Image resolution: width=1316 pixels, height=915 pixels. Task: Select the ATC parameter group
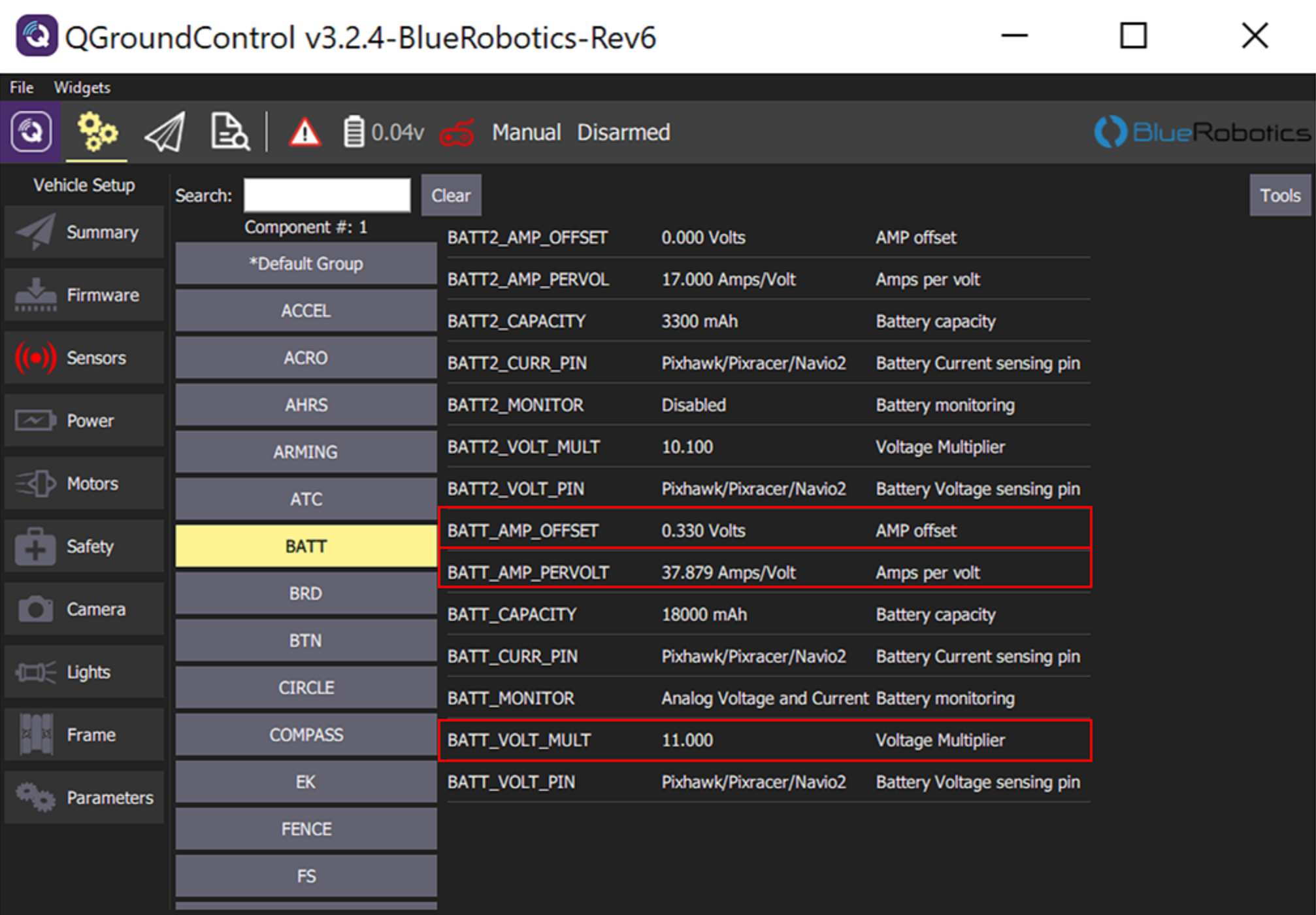click(306, 499)
